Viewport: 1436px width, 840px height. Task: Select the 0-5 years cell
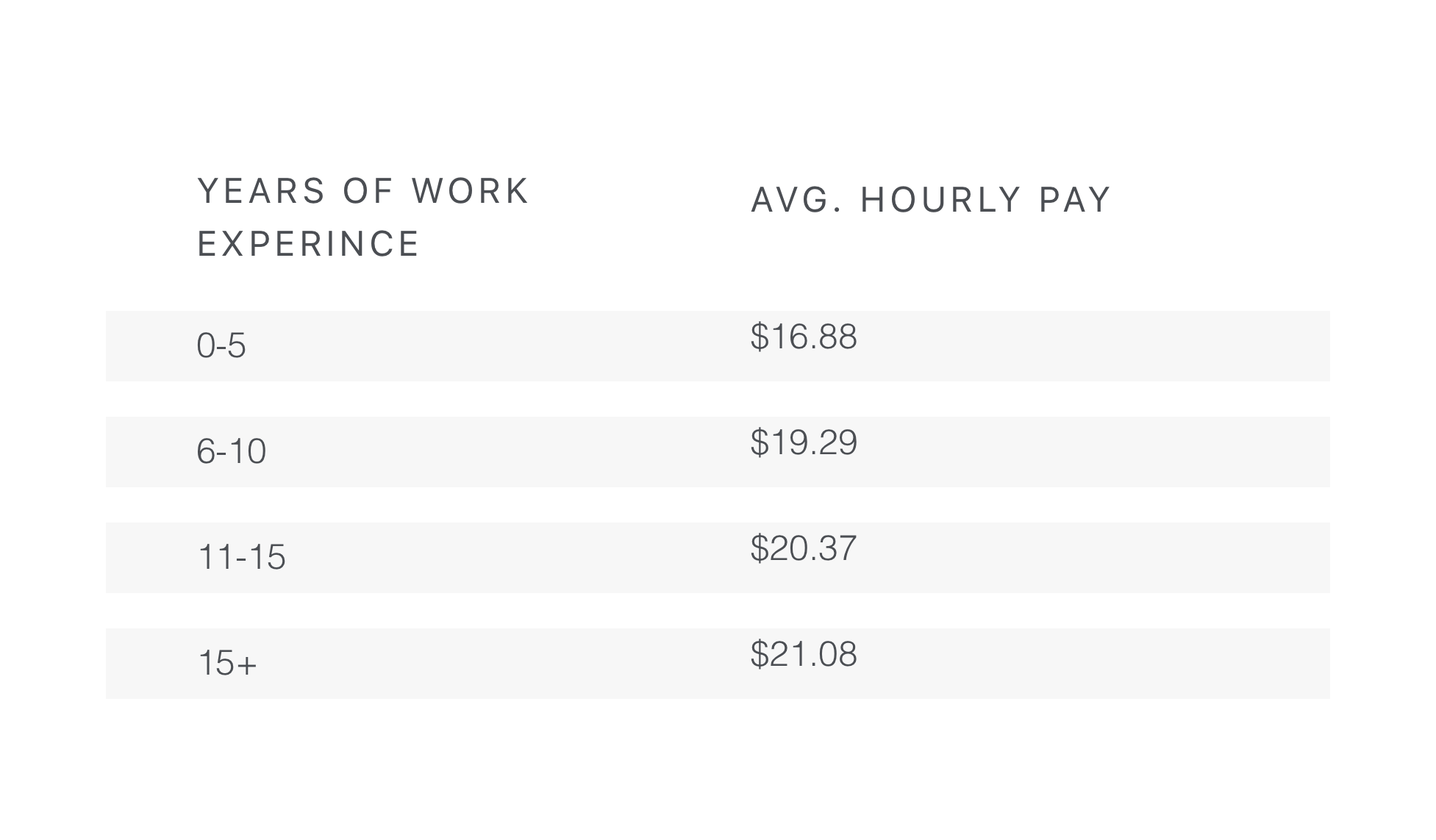tap(221, 345)
